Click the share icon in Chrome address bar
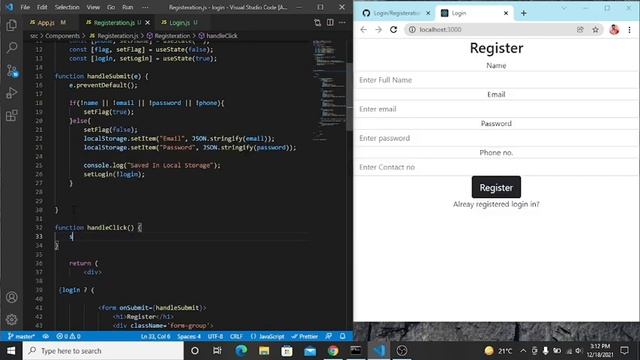Viewport: 640px width, 360px height. click(x=580, y=29)
